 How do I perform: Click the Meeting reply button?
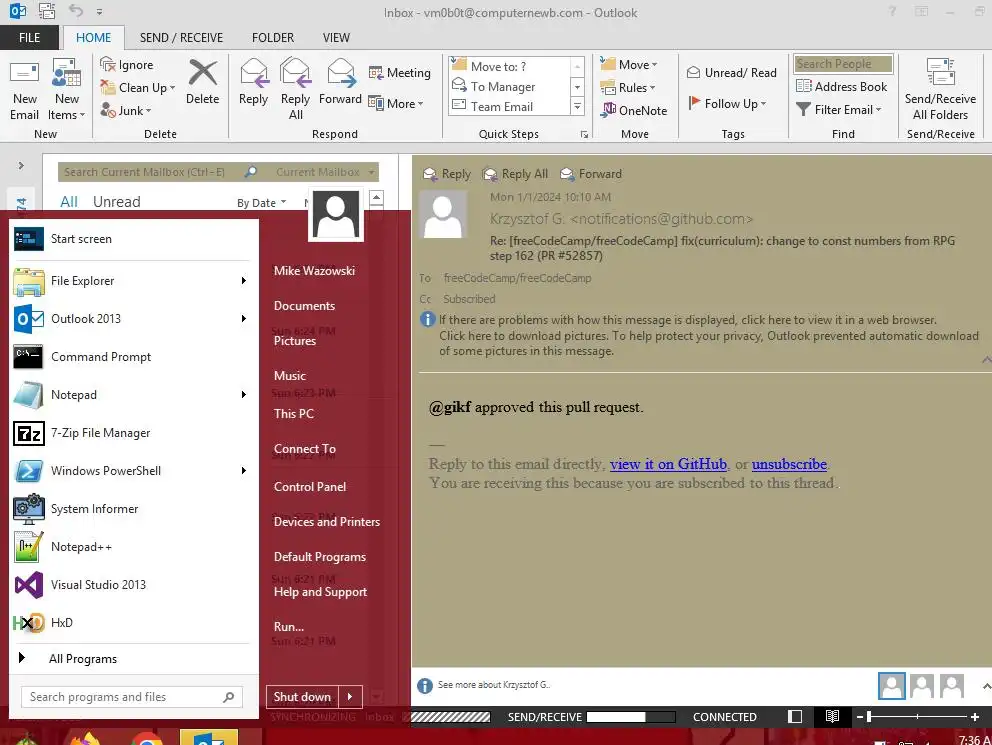(399, 73)
